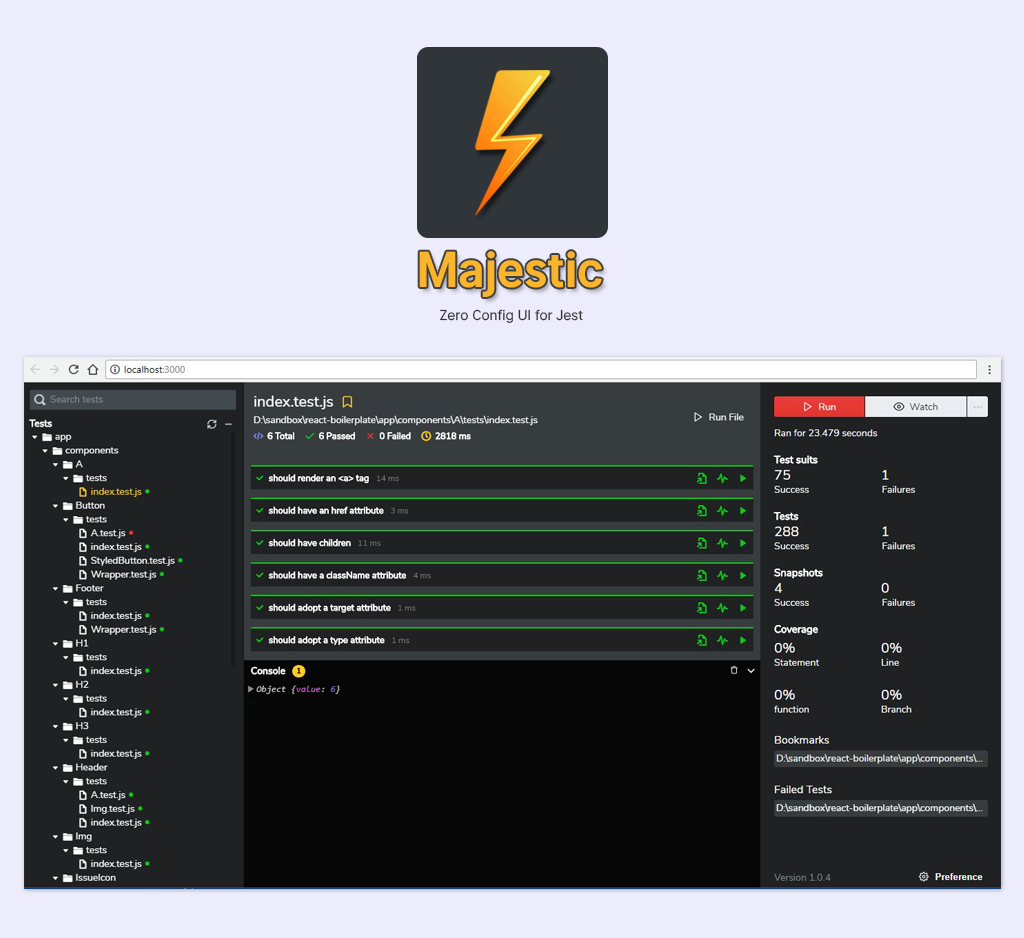Viewport: 1024px width, 938px height.
Task: Run the 'should have a className attribute' test
Action: pos(743,575)
